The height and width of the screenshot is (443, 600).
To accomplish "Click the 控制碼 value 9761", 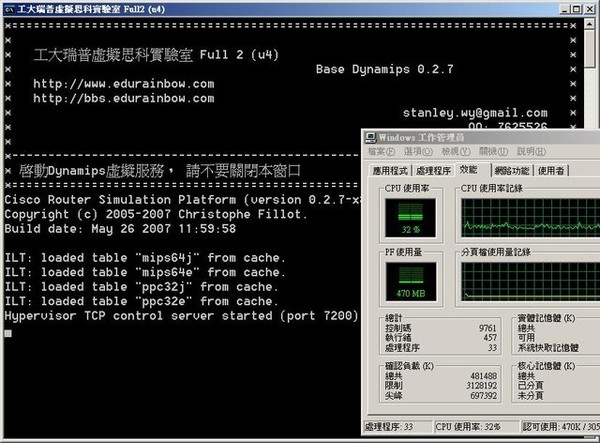I will [x=488, y=328].
